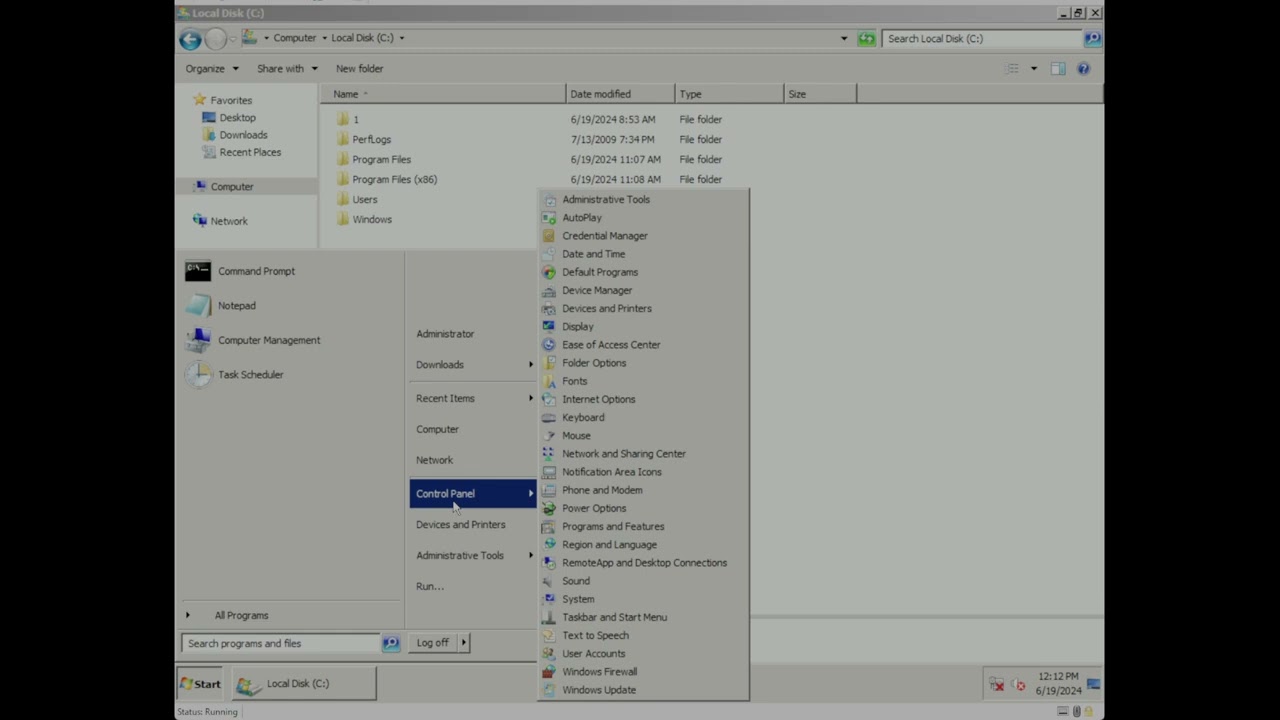Viewport: 1280px width, 720px height.
Task: Click the Internet Options icon
Action: coord(549,399)
